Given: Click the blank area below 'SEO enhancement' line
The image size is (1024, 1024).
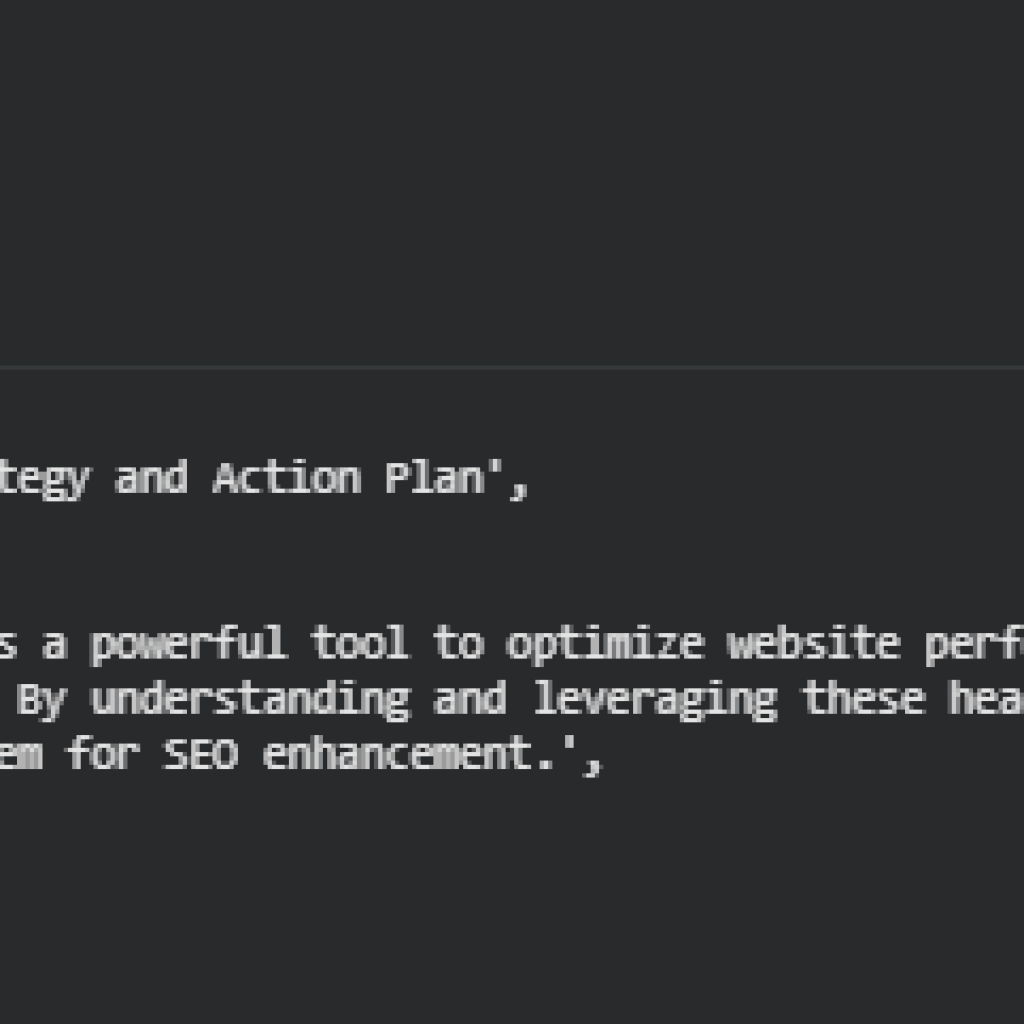Looking at the screenshot, I should coord(512,900).
